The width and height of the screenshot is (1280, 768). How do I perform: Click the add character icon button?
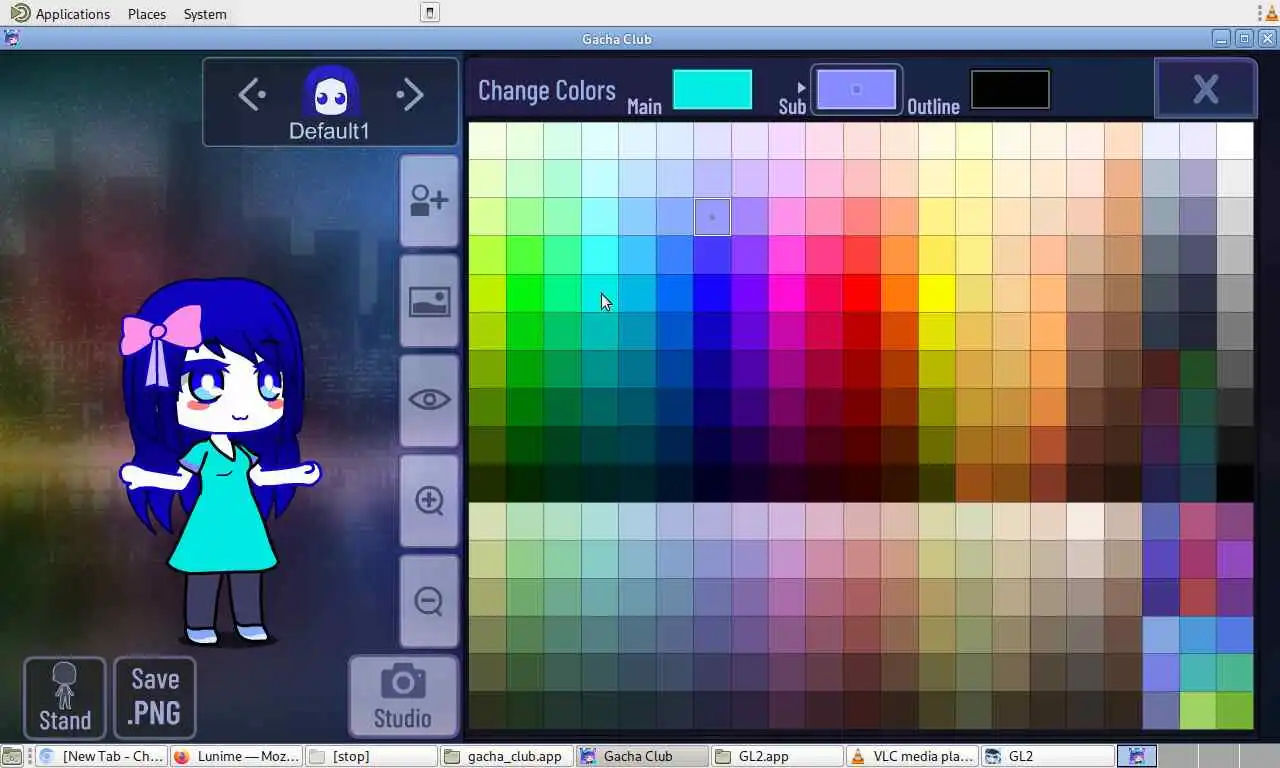[429, 200]
